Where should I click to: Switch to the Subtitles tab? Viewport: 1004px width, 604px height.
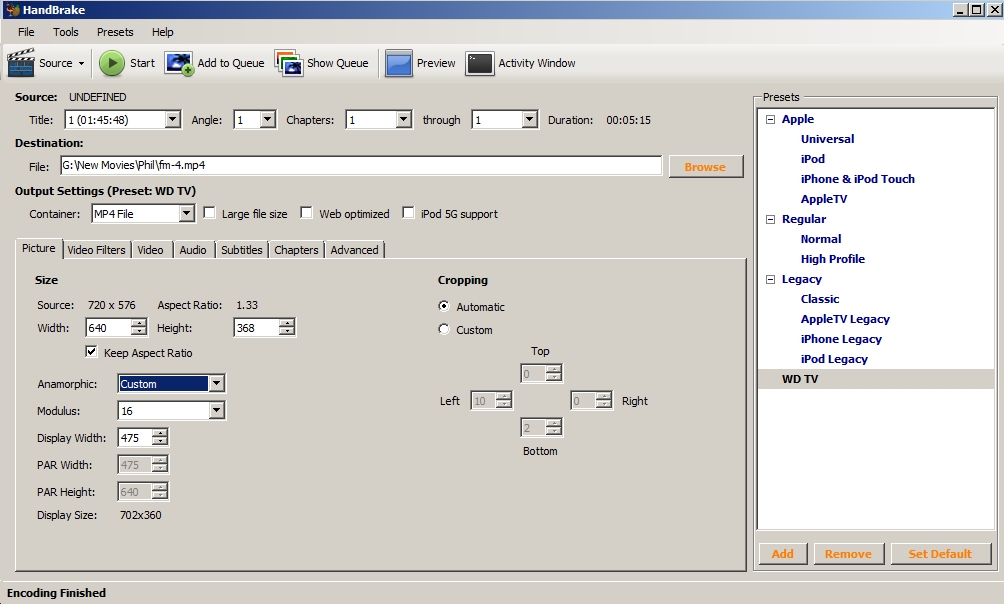pyautogui.click(x=241, y=250)
